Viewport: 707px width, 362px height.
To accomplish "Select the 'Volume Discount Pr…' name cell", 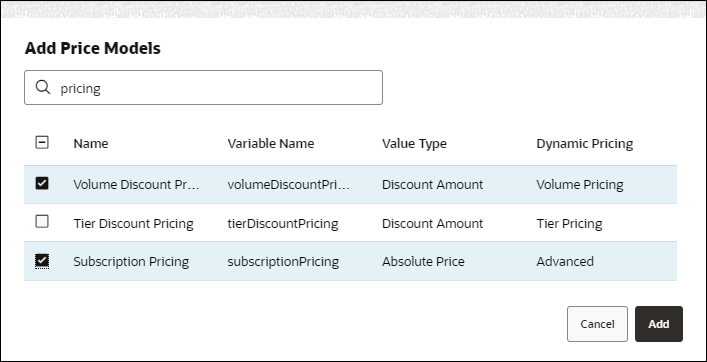I will pyautogui.click(x=136, y=185).
